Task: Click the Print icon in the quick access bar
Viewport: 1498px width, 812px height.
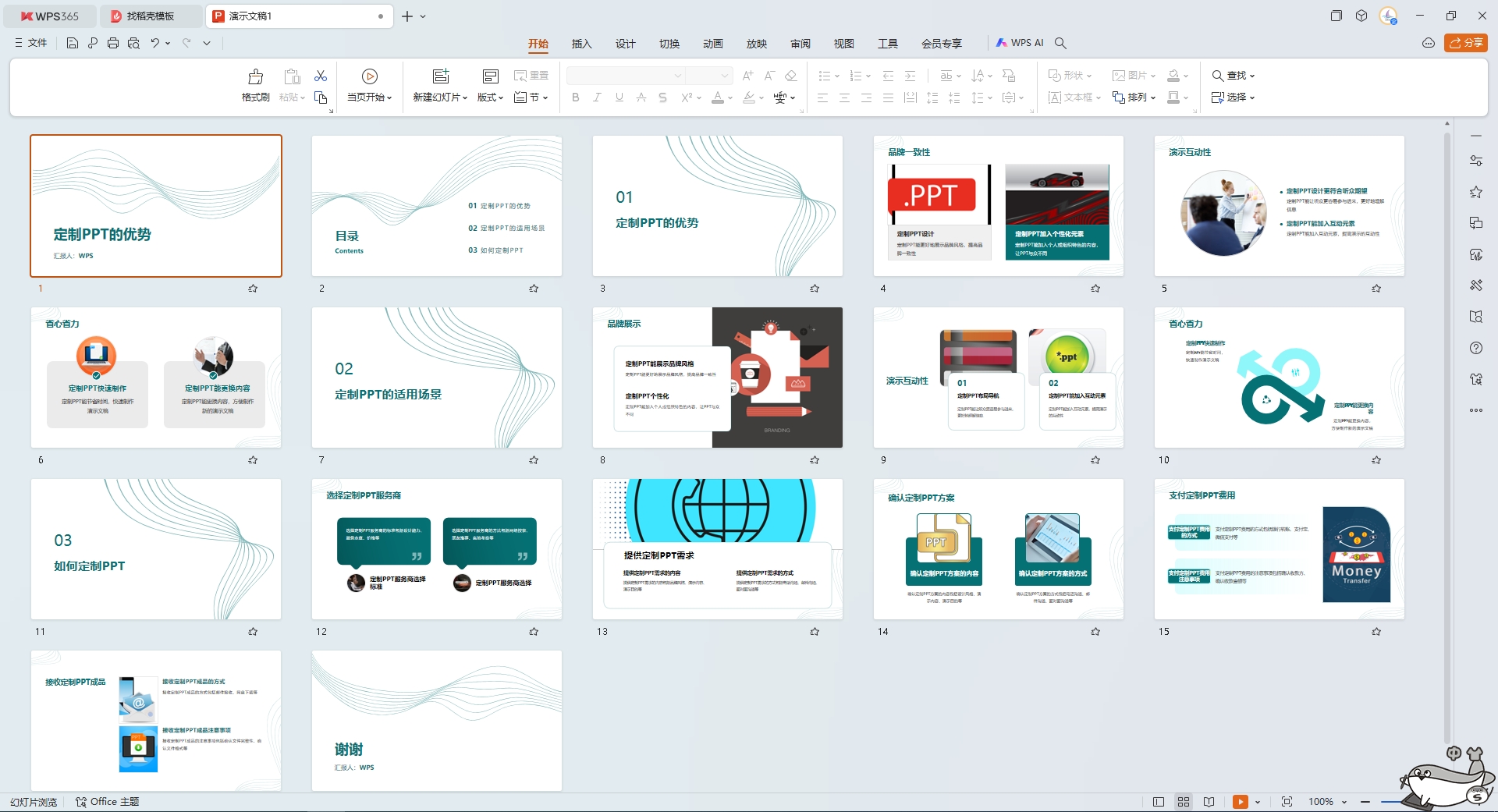Action: tap(113, 43)
